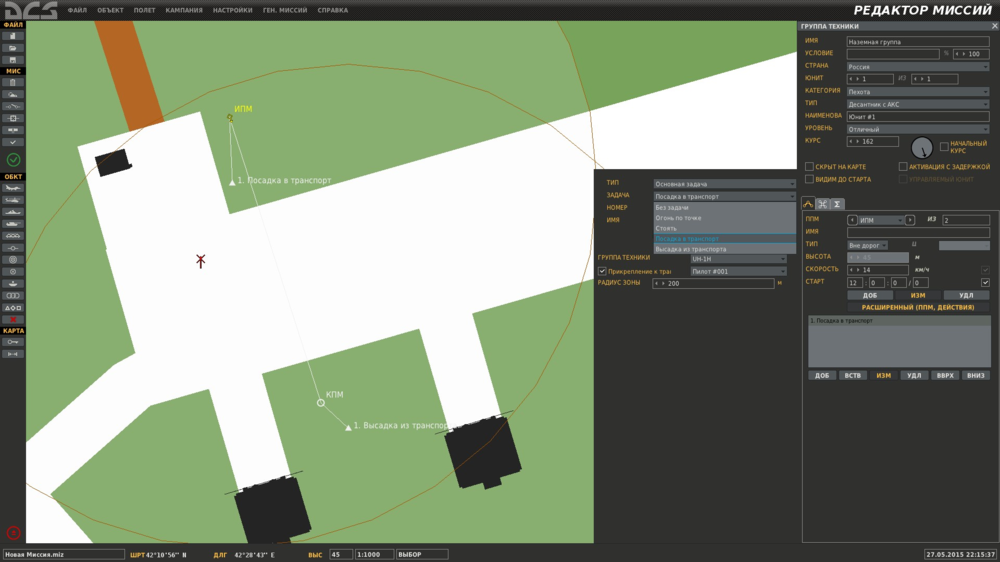
Task: Click the new mission file icon
Action: (13, 36)
